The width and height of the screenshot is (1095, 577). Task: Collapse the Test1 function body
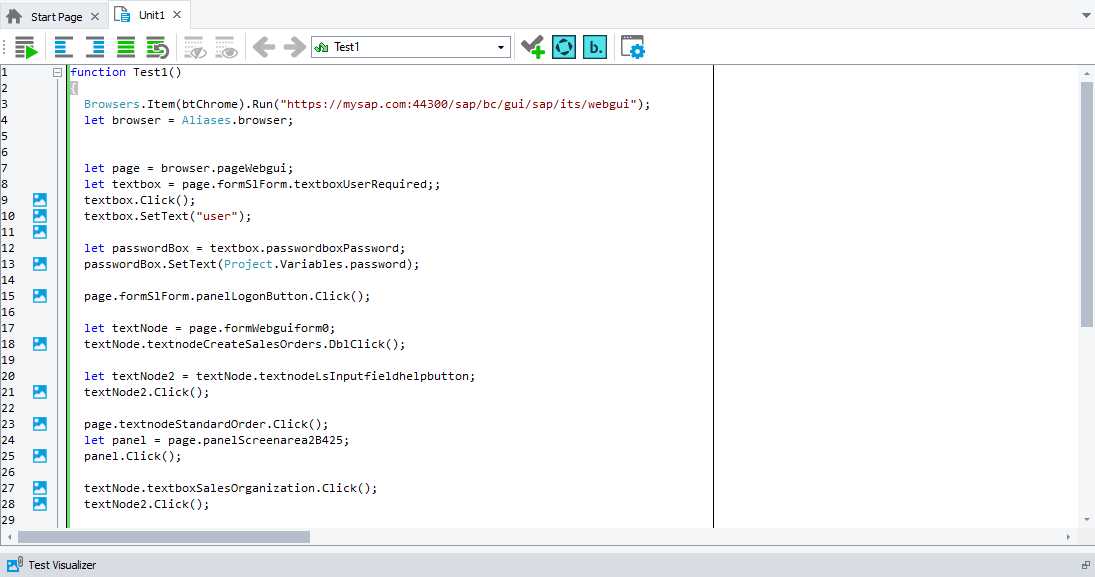point(57,72)
